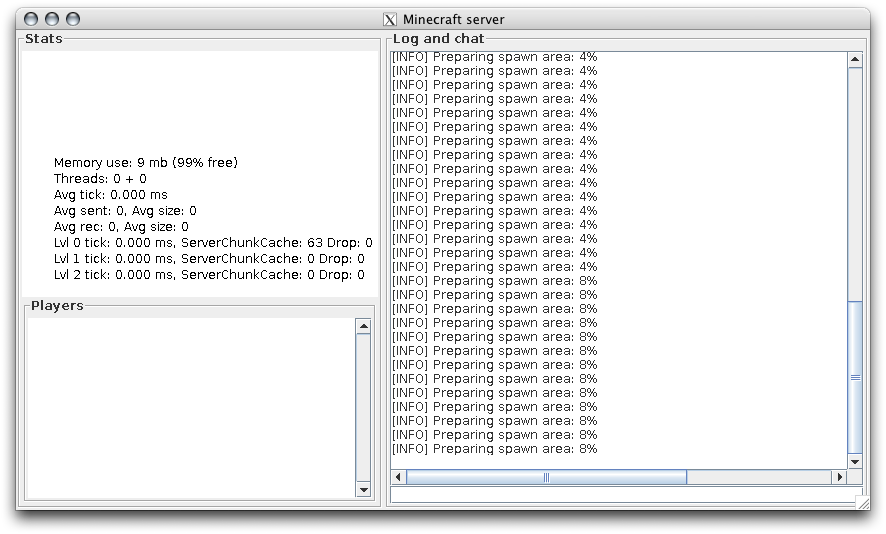The image size is (886, 534).
Task: Click the 'Minecraft server' window title
Action: (453, 20)
